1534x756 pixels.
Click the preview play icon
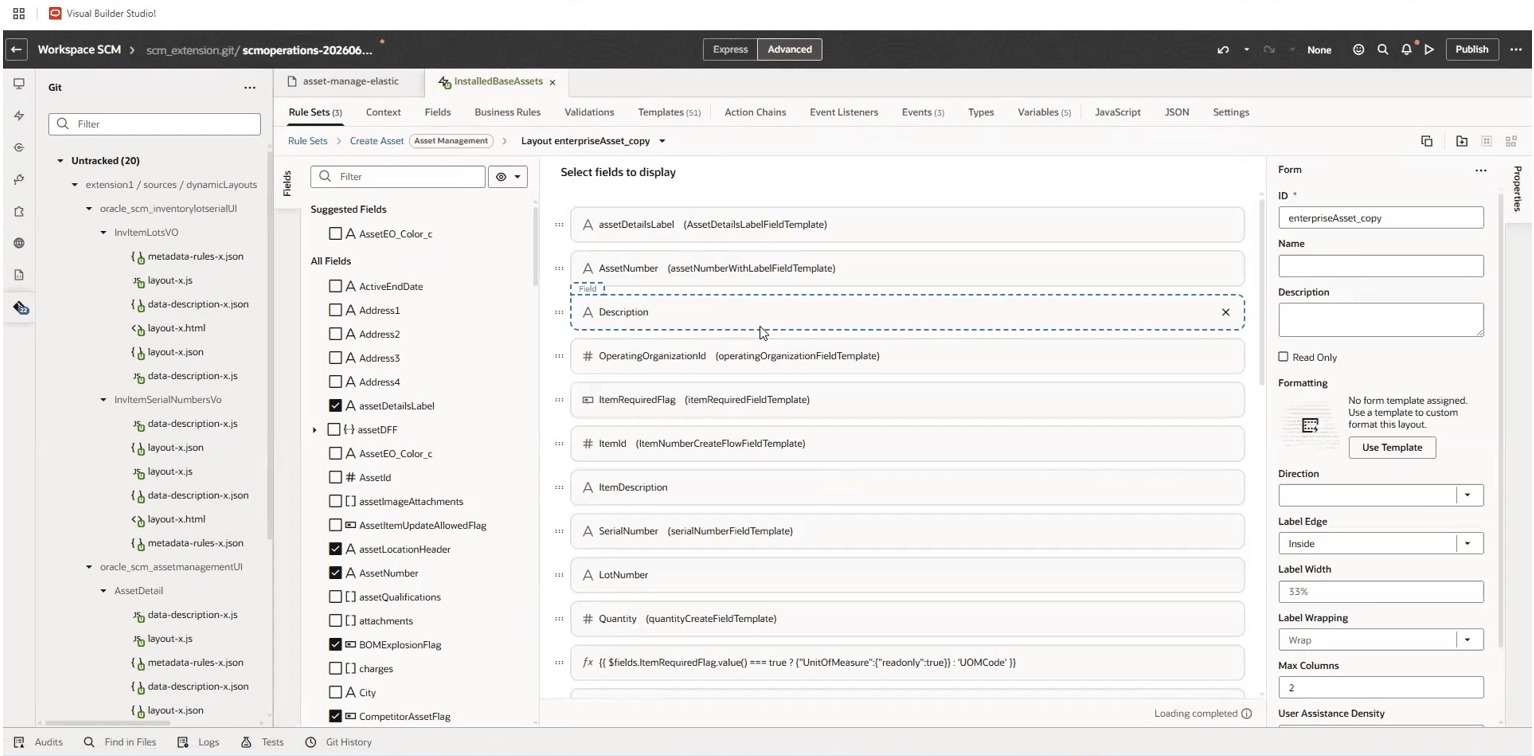coord(1429,50)
